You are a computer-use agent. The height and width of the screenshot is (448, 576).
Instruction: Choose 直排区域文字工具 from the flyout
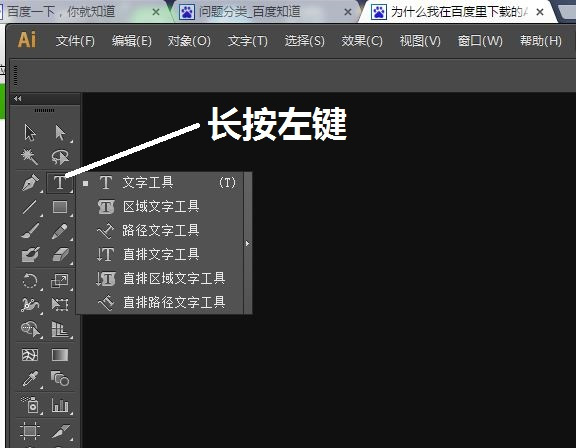point(159,278)
